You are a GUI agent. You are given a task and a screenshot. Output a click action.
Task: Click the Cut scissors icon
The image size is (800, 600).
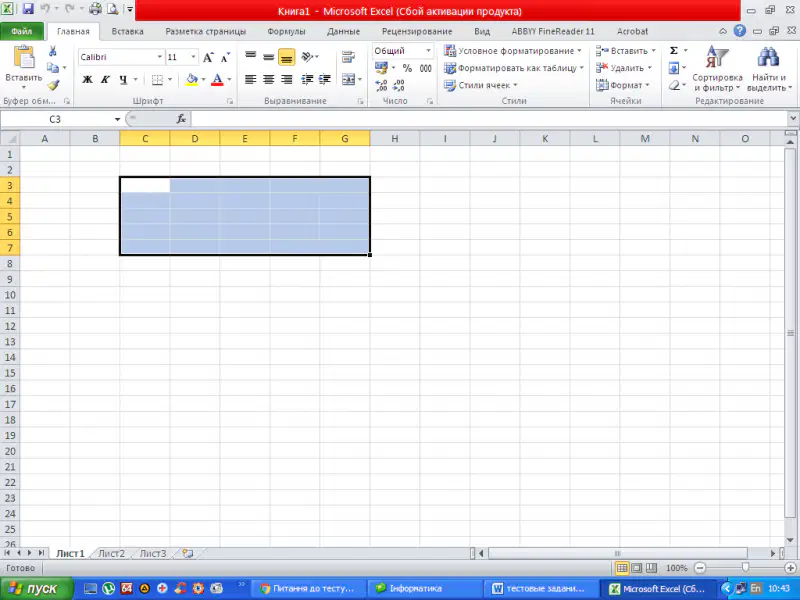point(53,51)
